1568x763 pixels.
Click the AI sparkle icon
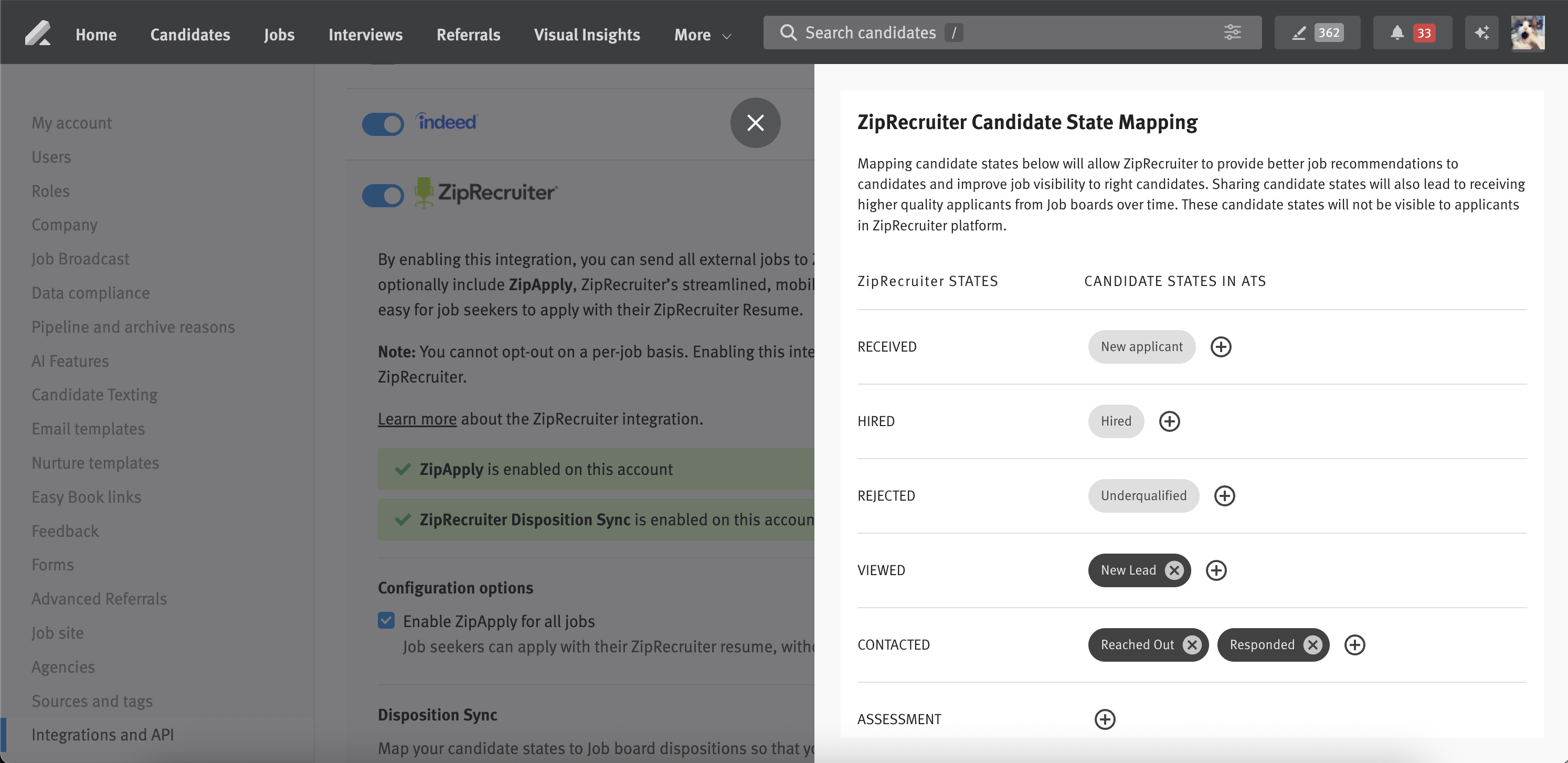point(1481,33)
